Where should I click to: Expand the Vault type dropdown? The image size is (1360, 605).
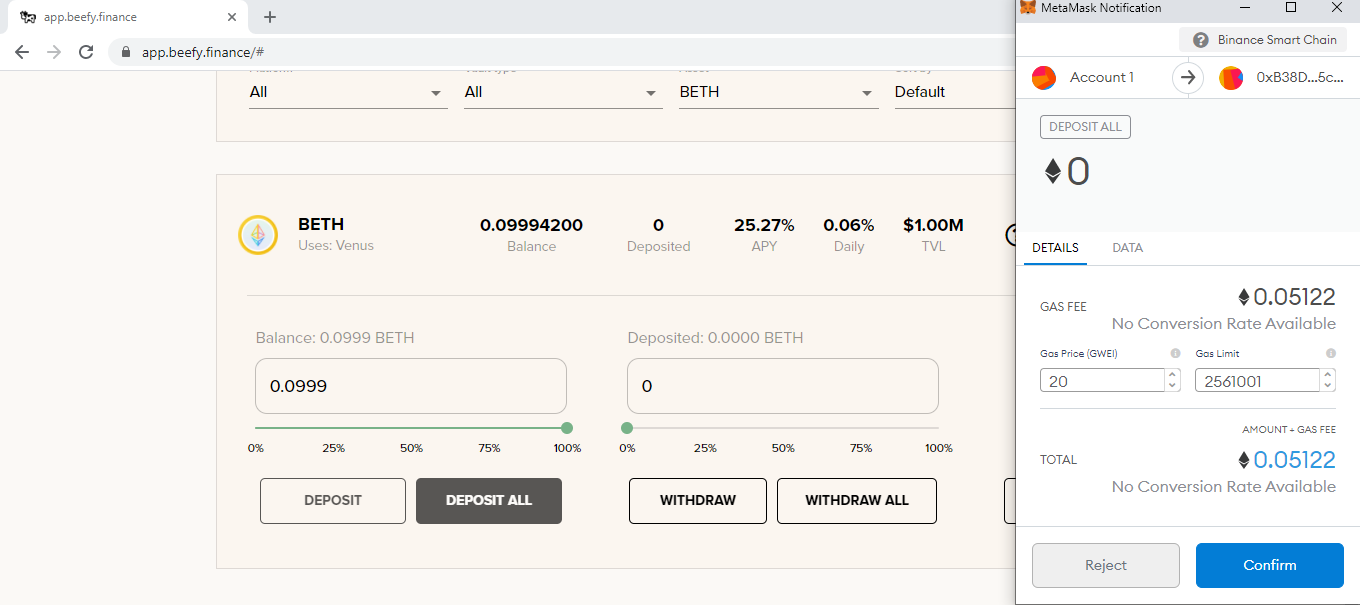[x=563, y=92]
